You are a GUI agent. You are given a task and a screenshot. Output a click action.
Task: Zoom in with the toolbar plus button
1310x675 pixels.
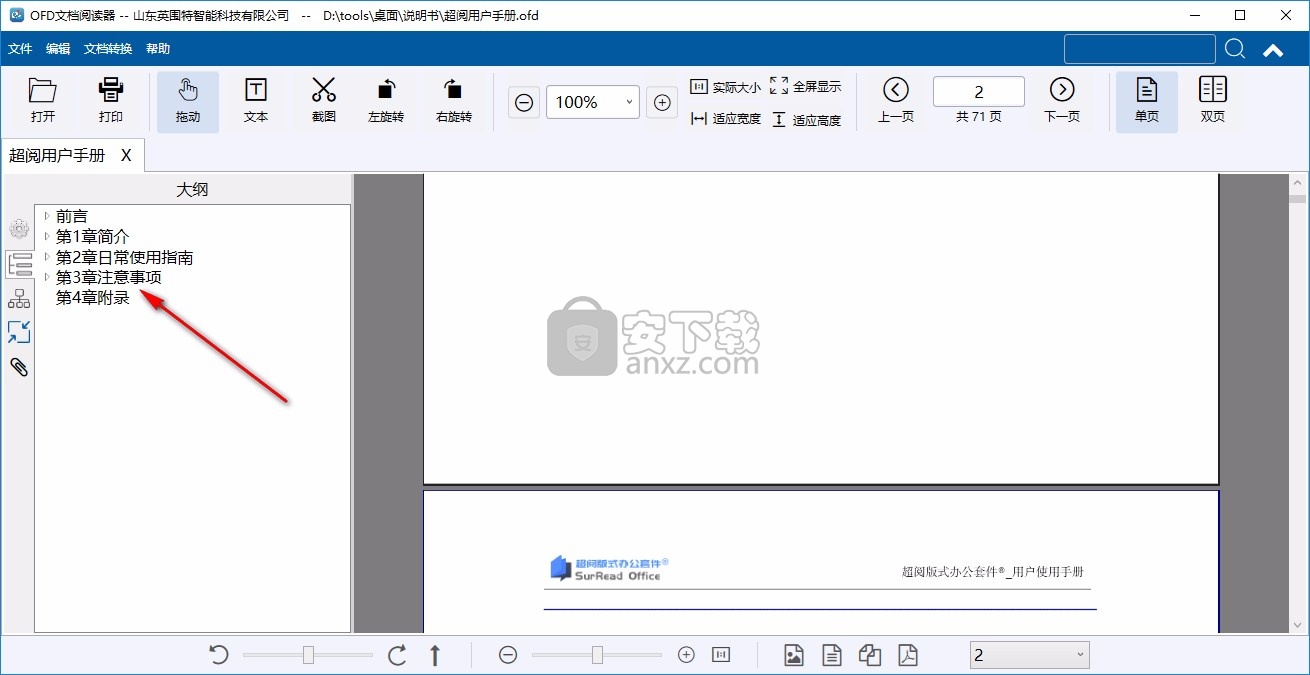click(x=662, y=102)
